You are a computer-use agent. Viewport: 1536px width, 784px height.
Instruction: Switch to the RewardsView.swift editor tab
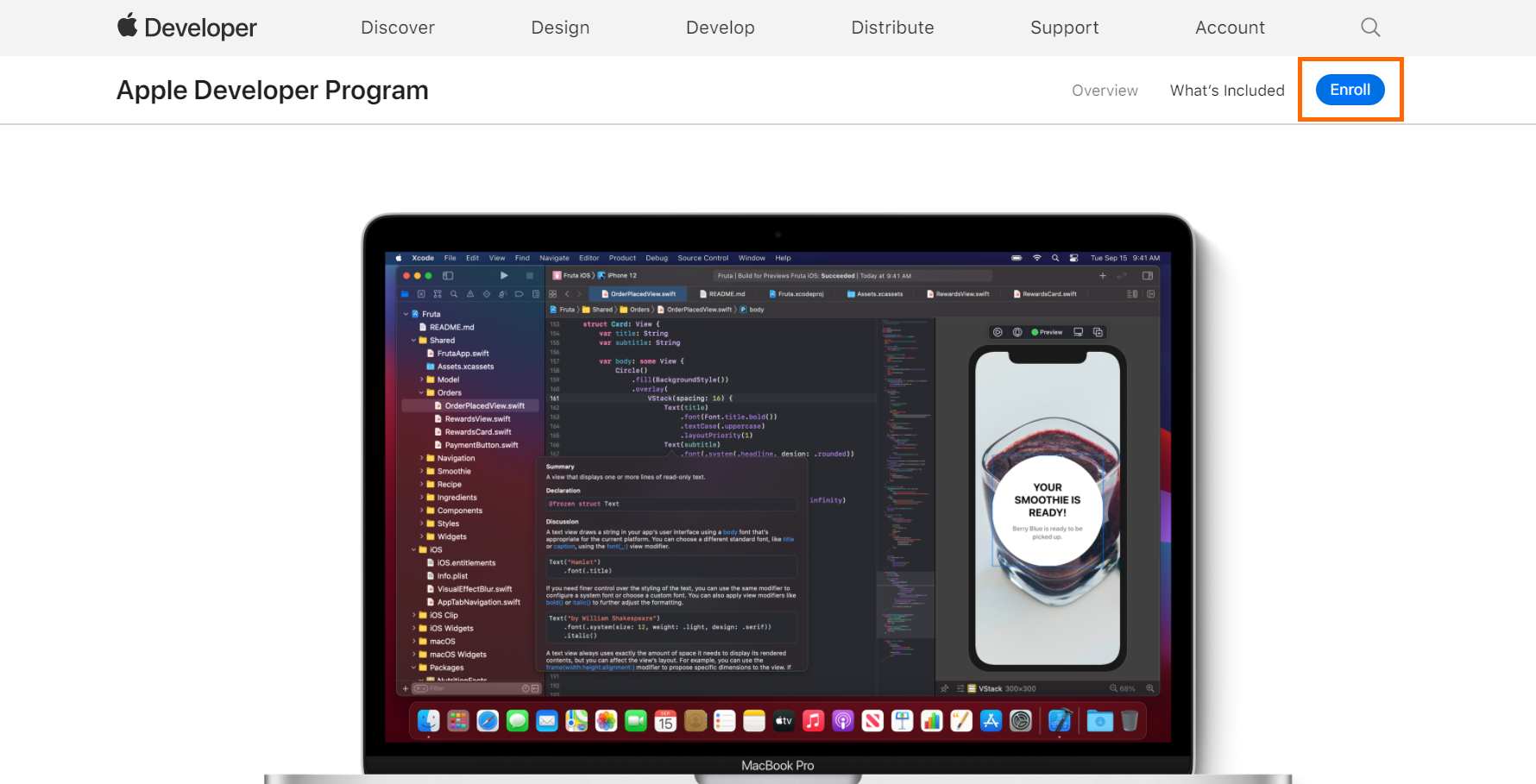click(x=958, y=294)
